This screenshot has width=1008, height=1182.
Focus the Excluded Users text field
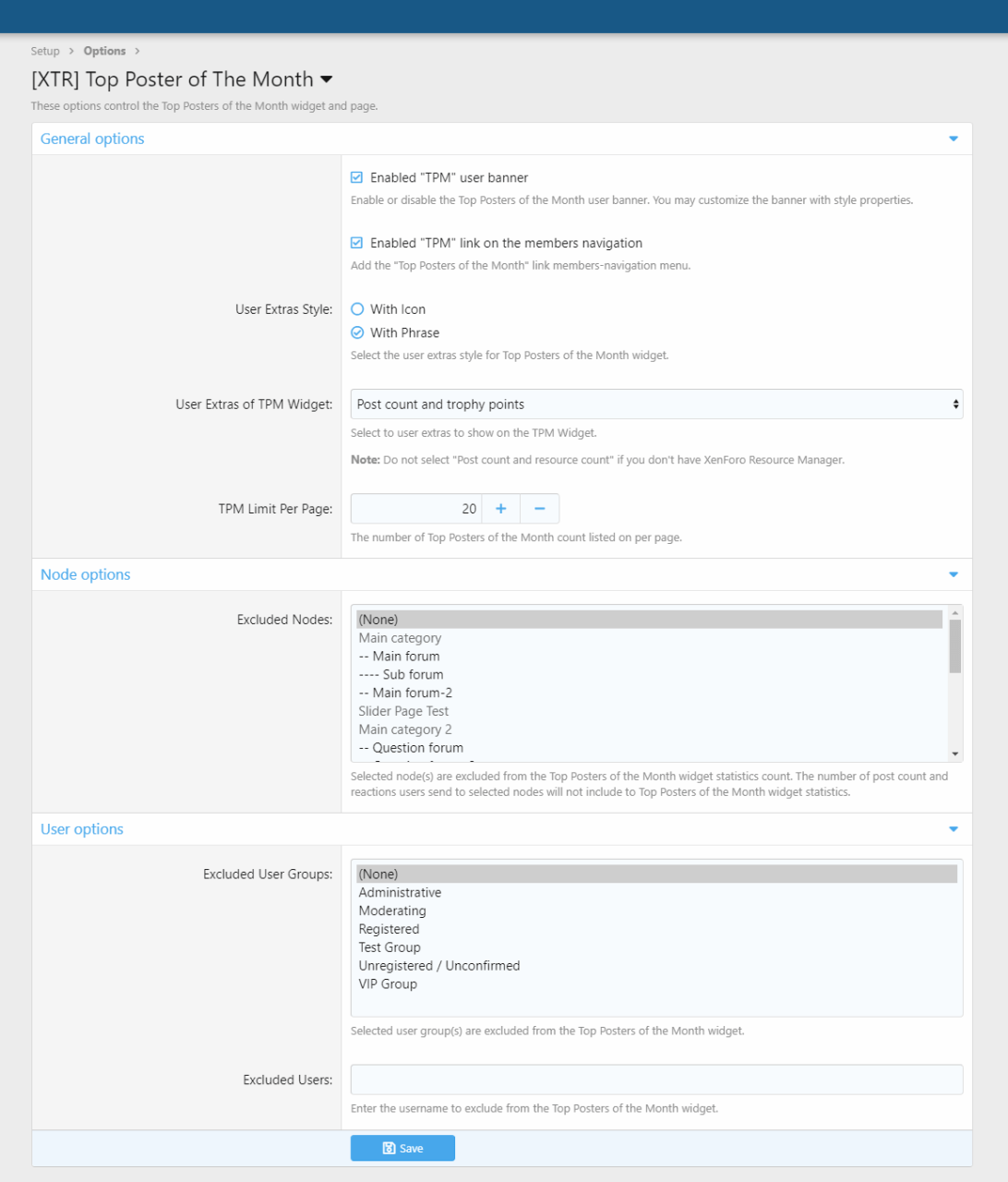(x=656, y=1079)
